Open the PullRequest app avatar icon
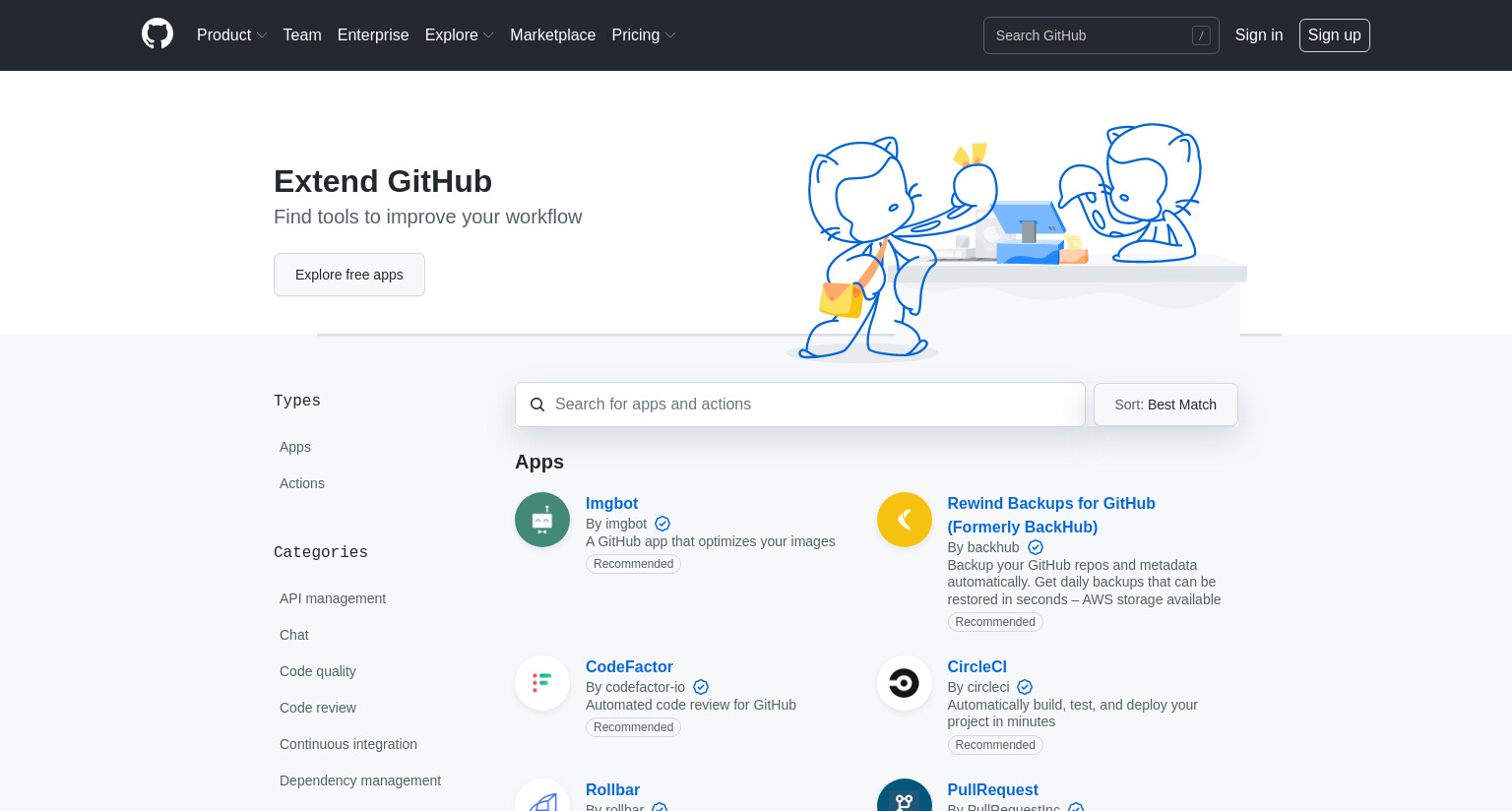This screenshot has width=1512, height=811. [905, 795]
